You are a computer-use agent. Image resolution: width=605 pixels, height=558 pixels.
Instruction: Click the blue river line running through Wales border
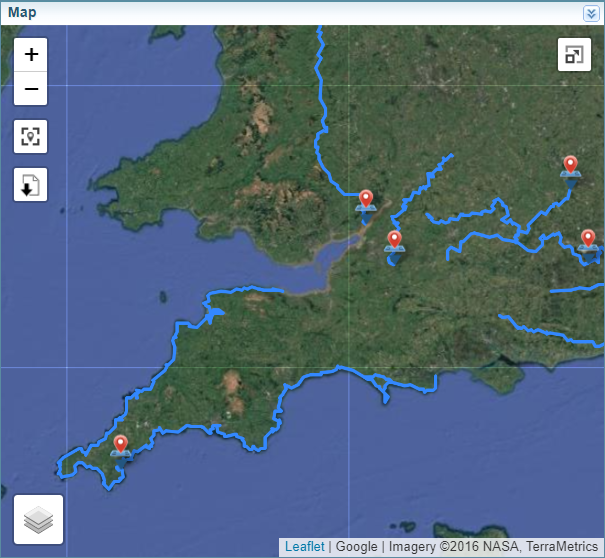click(x=322, y=110)
